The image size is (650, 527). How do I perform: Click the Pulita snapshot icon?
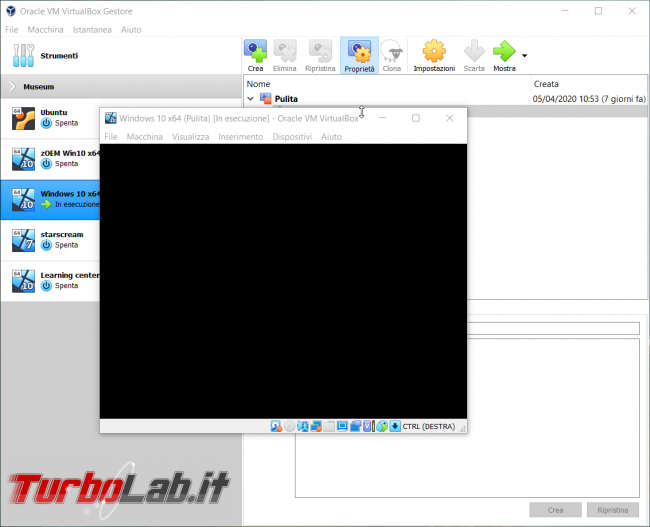[x=265, y=98]
